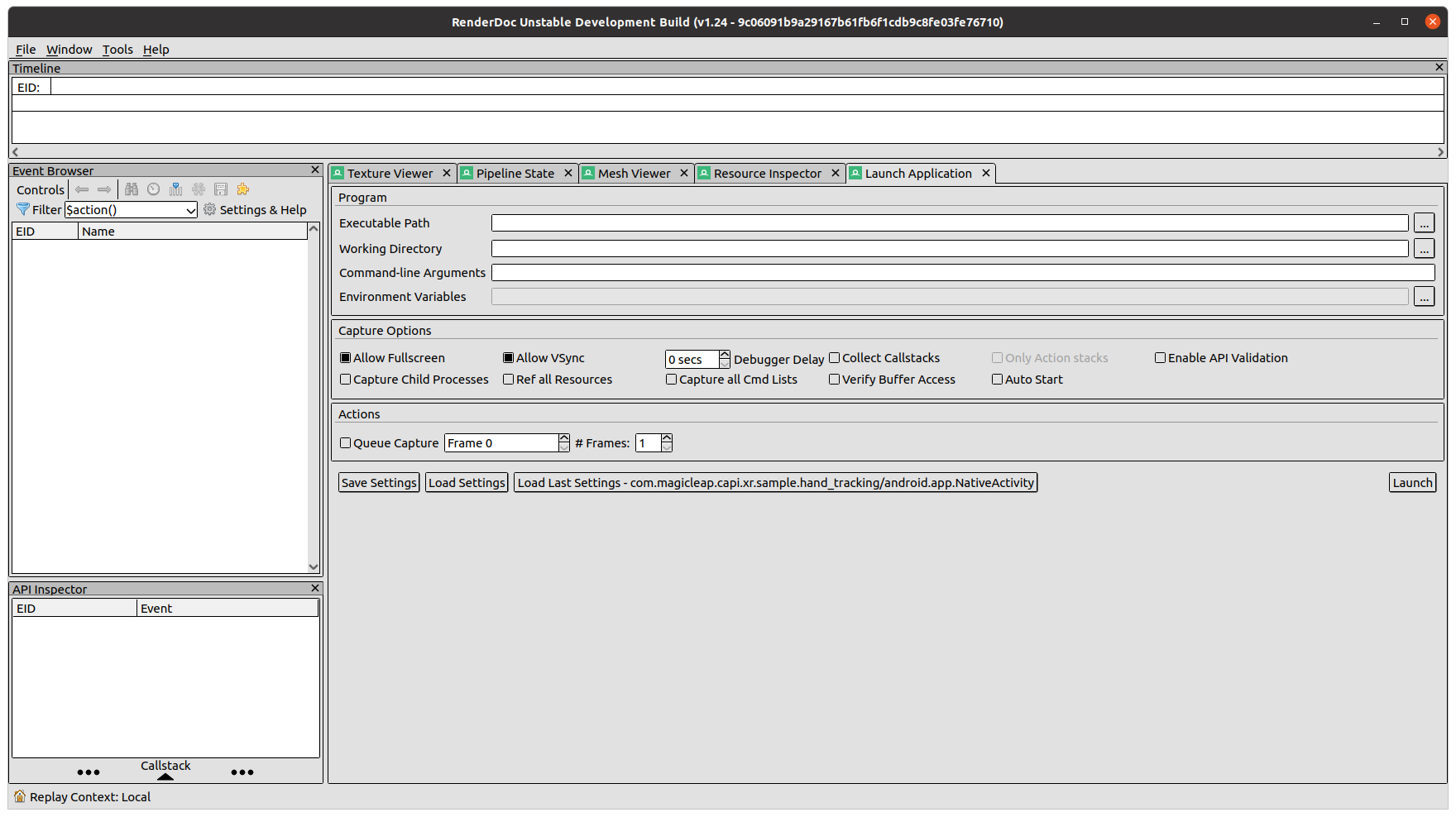Save events using the floppy disk icon
Viewport: 1456px width, 817px height.
221,189
